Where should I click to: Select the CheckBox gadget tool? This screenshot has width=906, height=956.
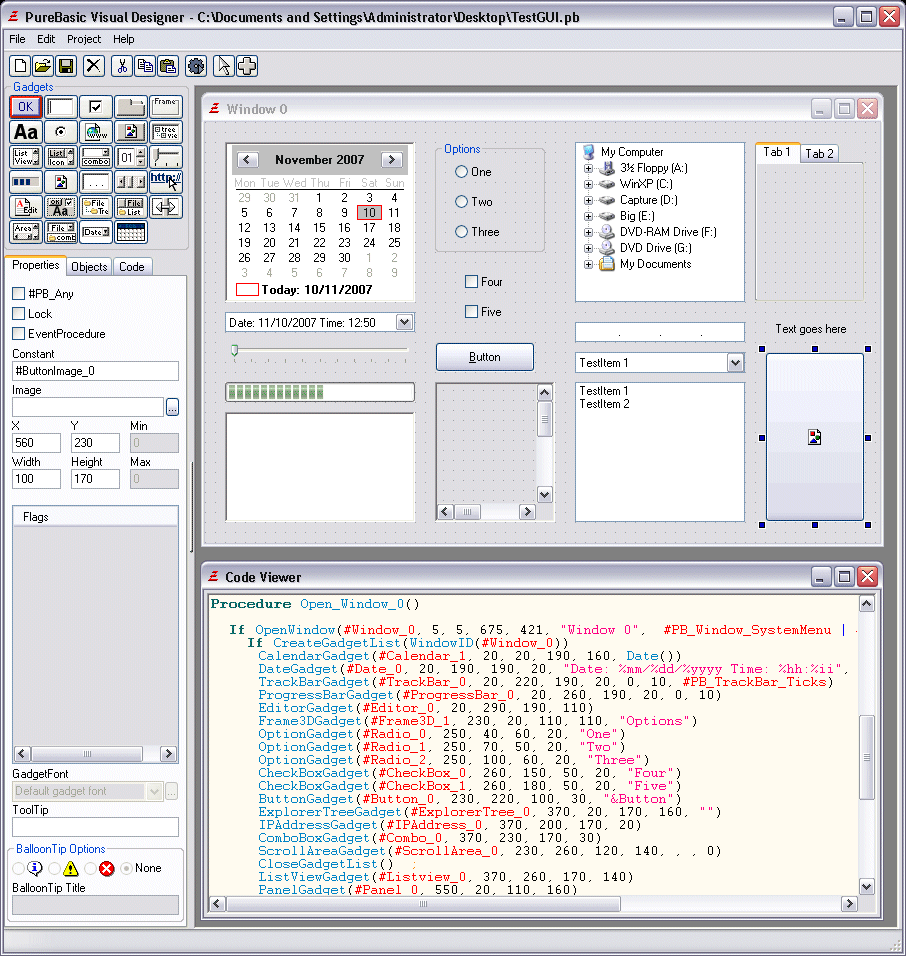95,107
